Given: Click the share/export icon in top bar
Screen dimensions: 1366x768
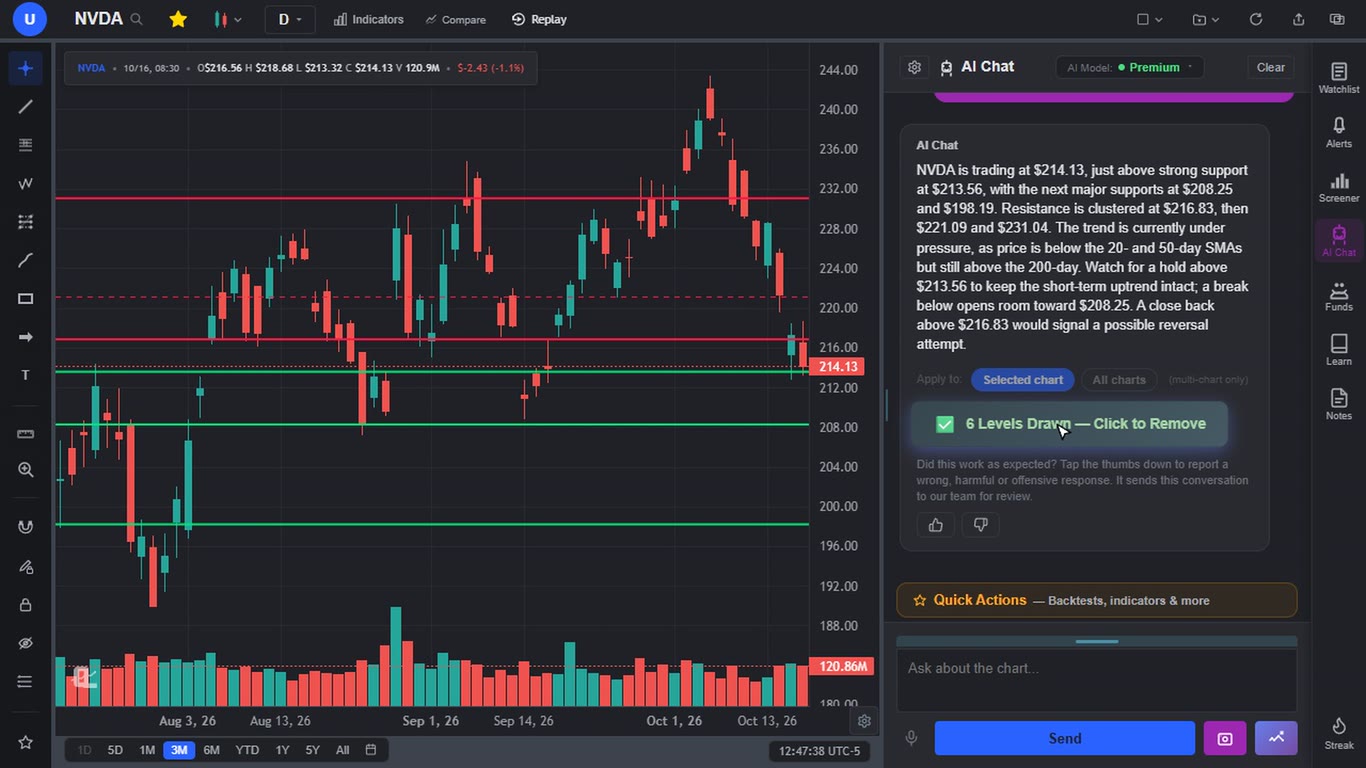Looking at the screenshot, I should 1298,19.
